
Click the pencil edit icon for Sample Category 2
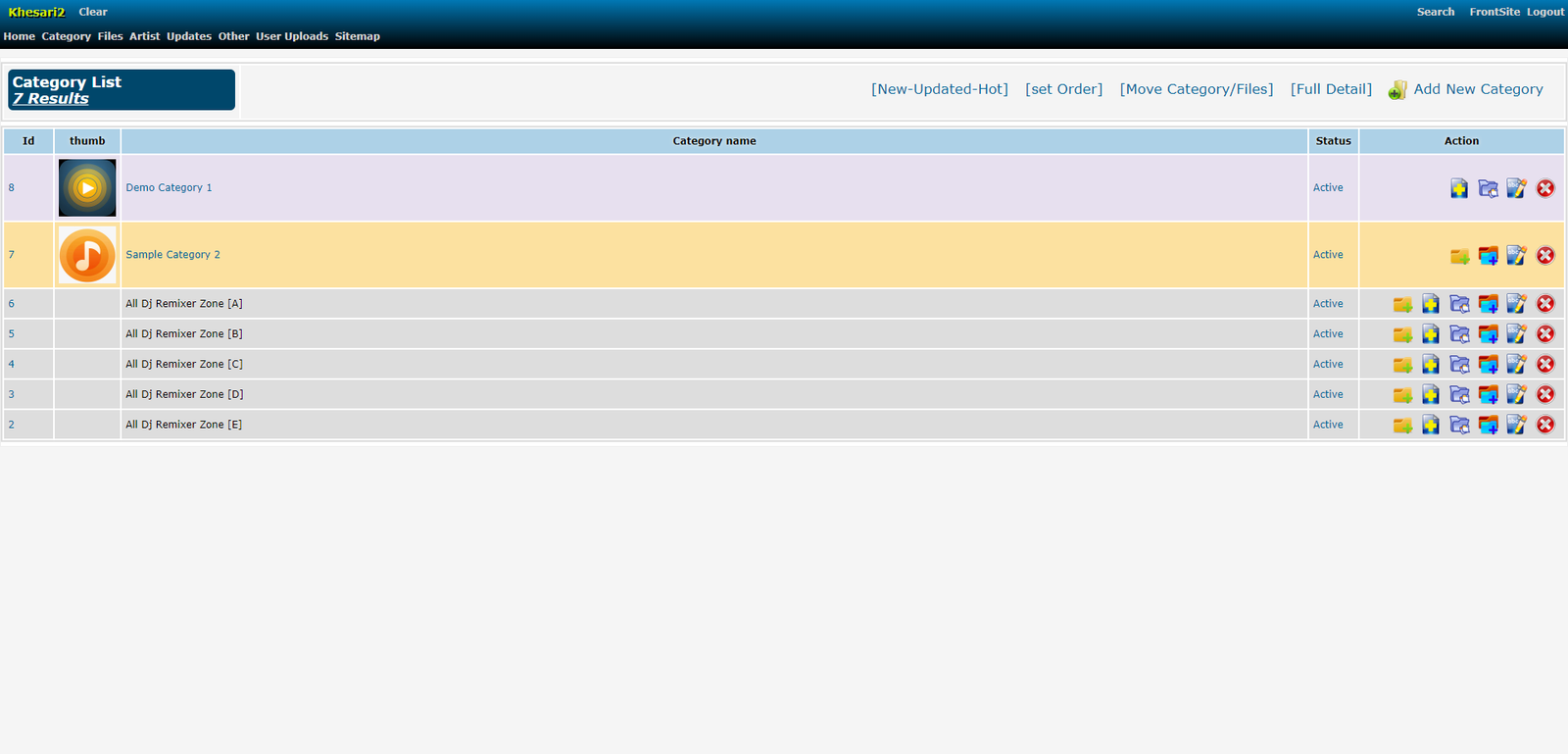tap(1516, 255)
